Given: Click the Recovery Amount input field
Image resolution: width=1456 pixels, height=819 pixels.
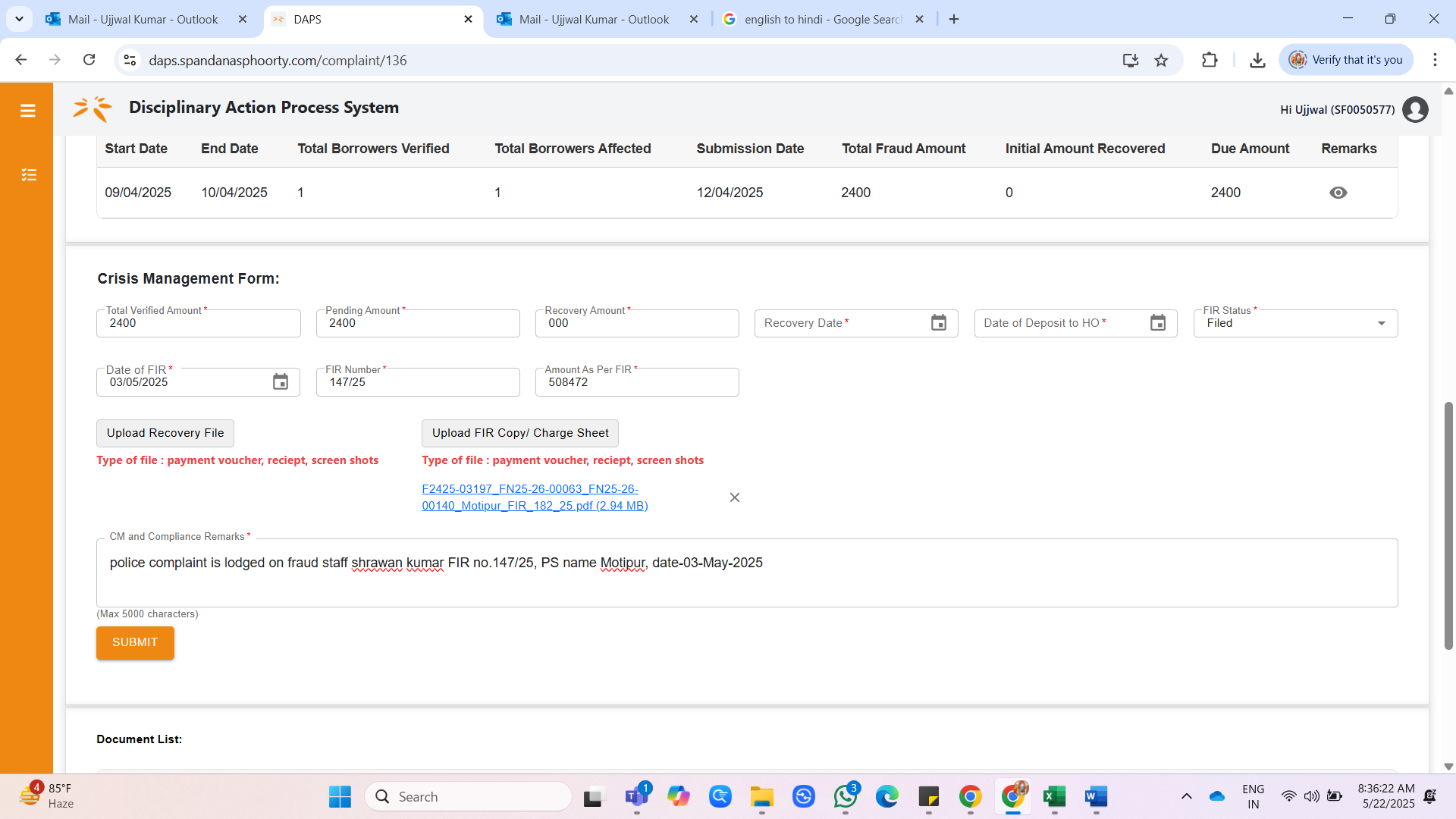Looking at the screenshot, I should [637, 324].
